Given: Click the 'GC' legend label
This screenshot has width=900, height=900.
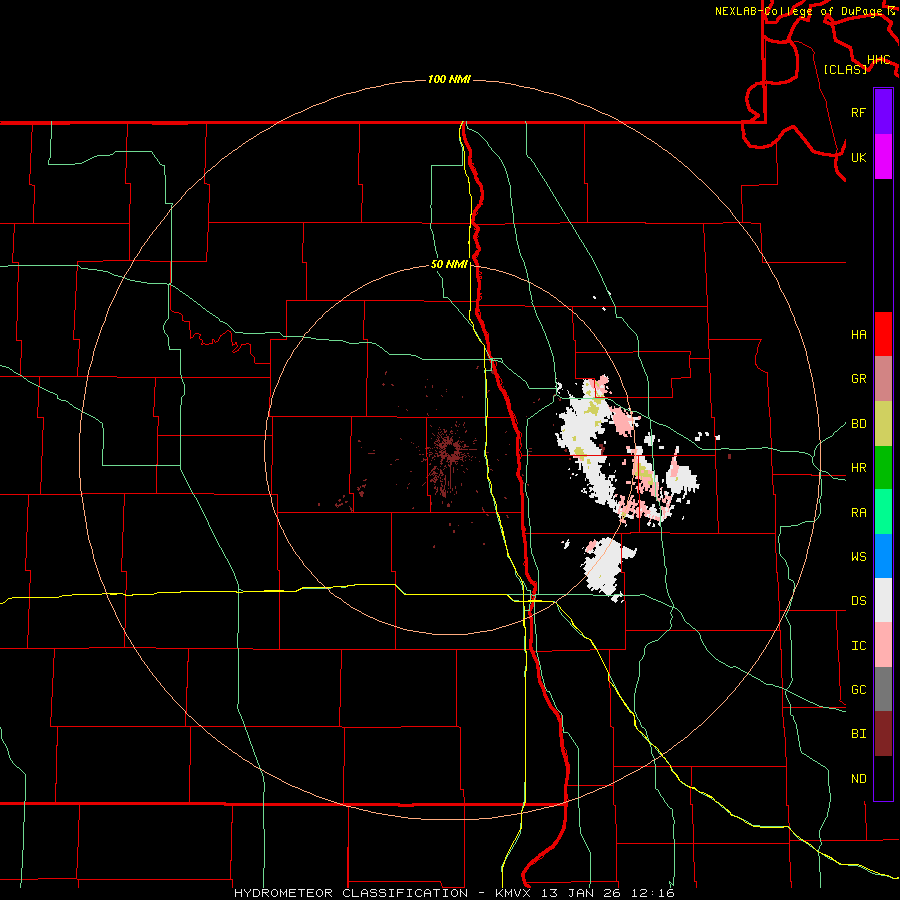Looking at the screenshot, I should tap(858, 689).
